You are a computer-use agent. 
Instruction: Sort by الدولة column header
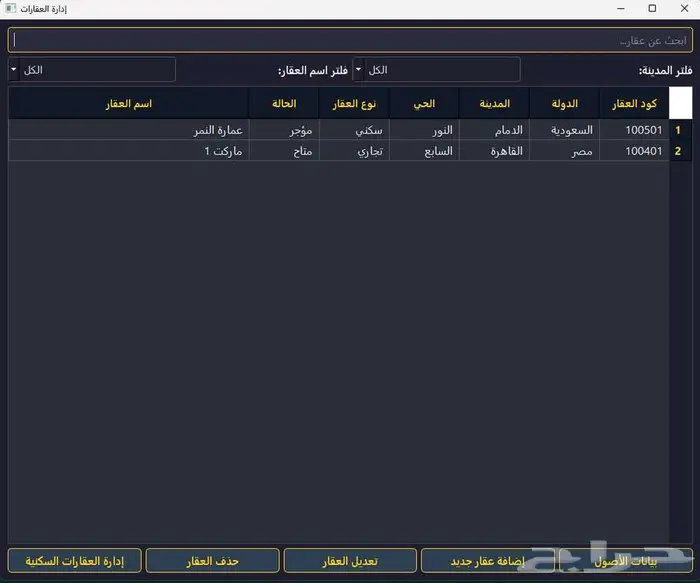pos(564,104)
